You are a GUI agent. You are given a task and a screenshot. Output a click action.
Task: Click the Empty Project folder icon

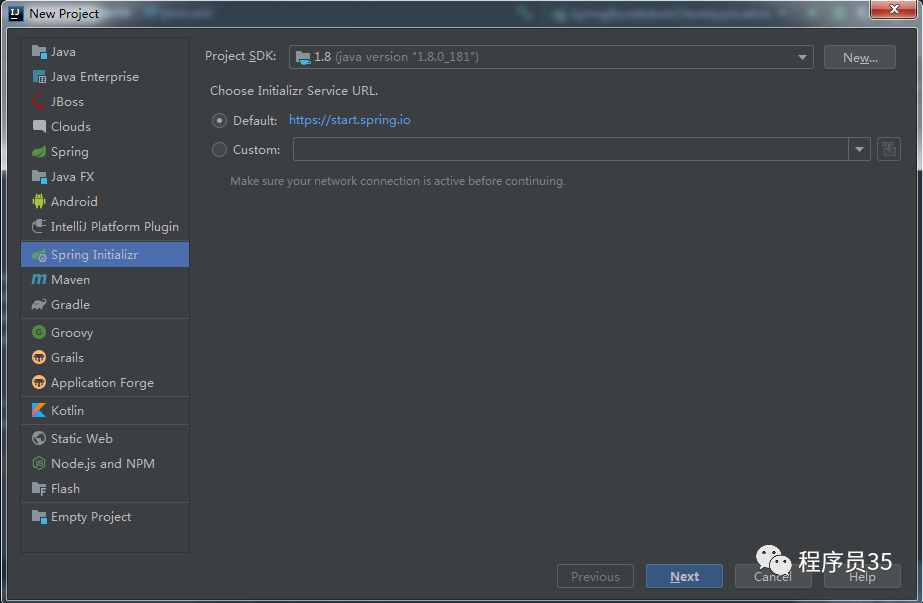[39, 516]
